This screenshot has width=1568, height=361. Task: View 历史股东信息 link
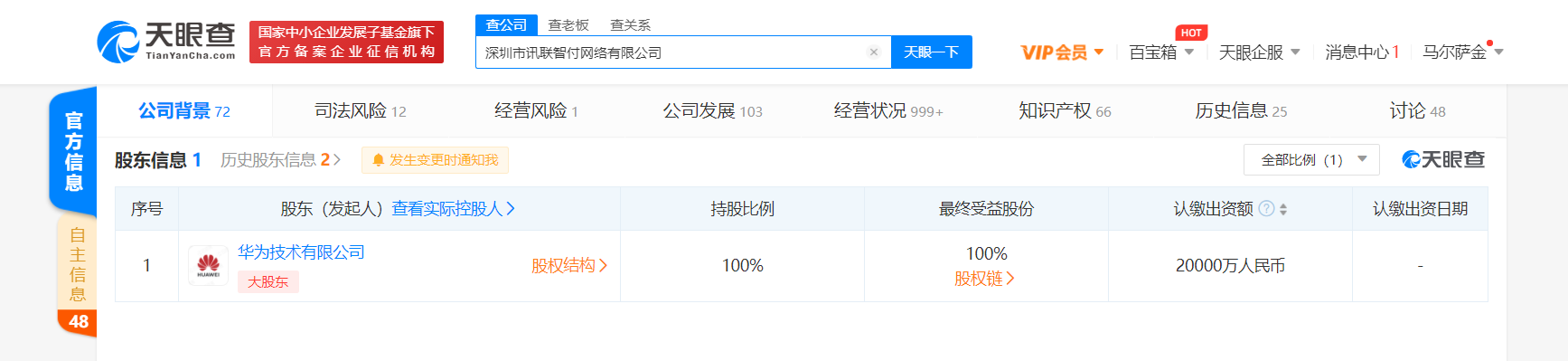[280, 160]
